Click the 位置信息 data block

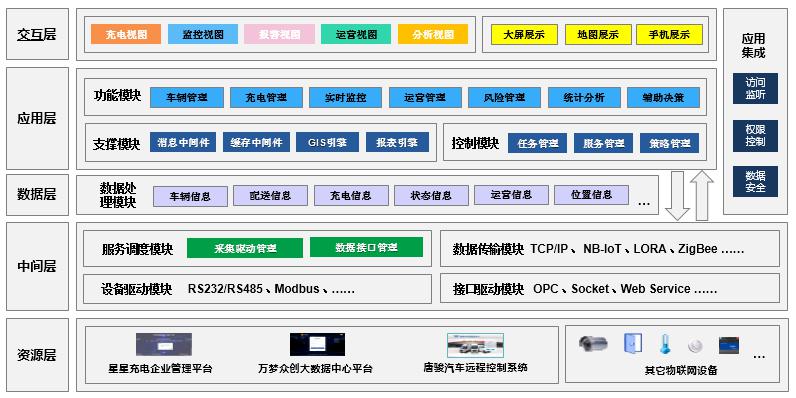point(591,195)
